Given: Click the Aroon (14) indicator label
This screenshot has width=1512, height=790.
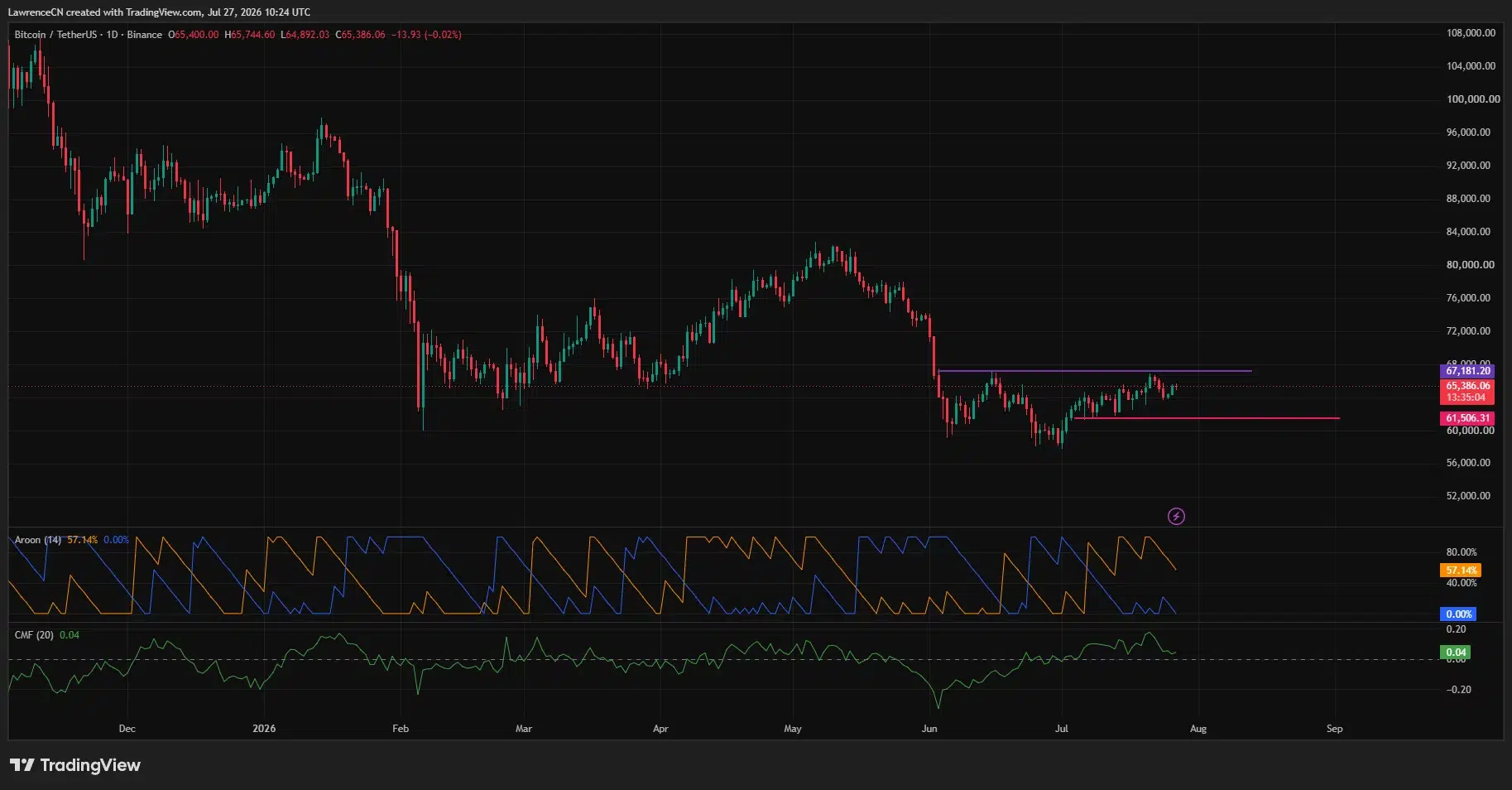Looking at the screenshot, I should pyautogui.click(x=38, y=540).
